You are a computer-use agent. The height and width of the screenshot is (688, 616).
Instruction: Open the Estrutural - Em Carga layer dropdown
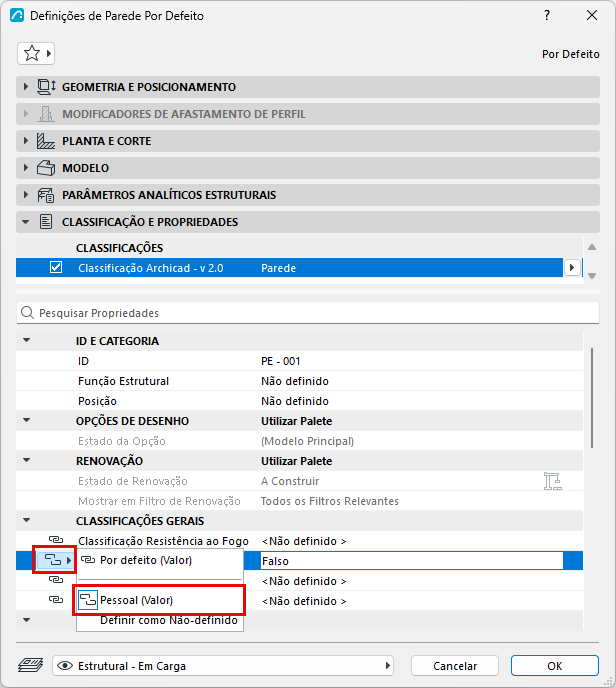(x=223, y=666)
